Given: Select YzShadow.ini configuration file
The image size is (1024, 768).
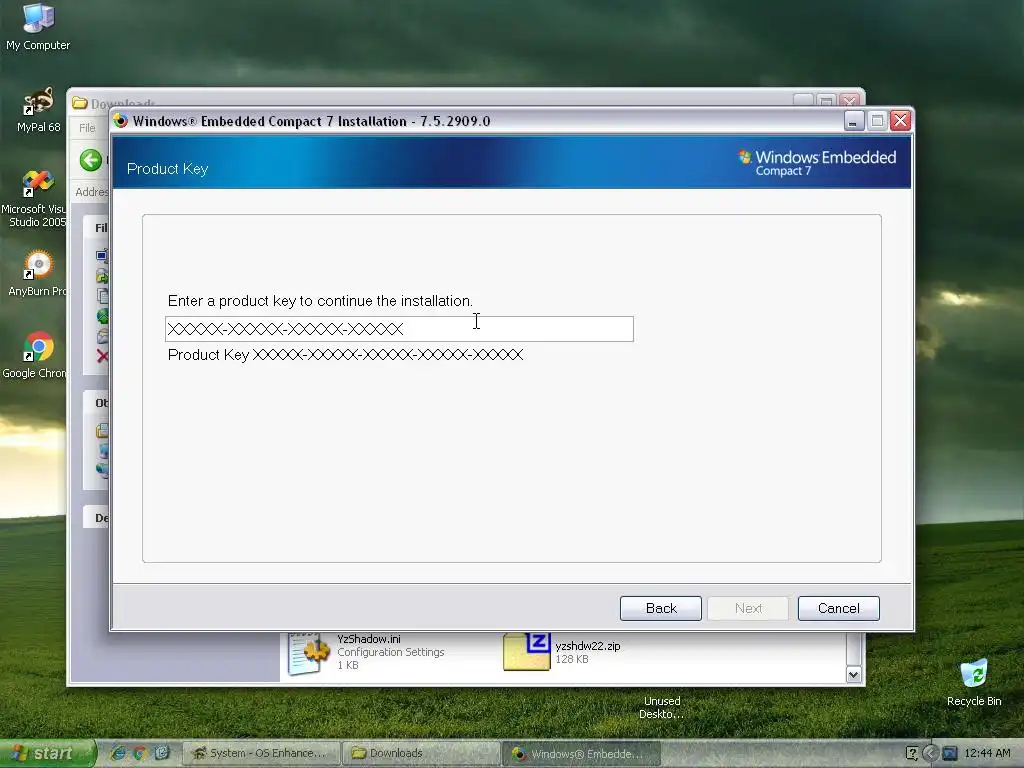Looking at the screenshot, I should pos(366,652).
